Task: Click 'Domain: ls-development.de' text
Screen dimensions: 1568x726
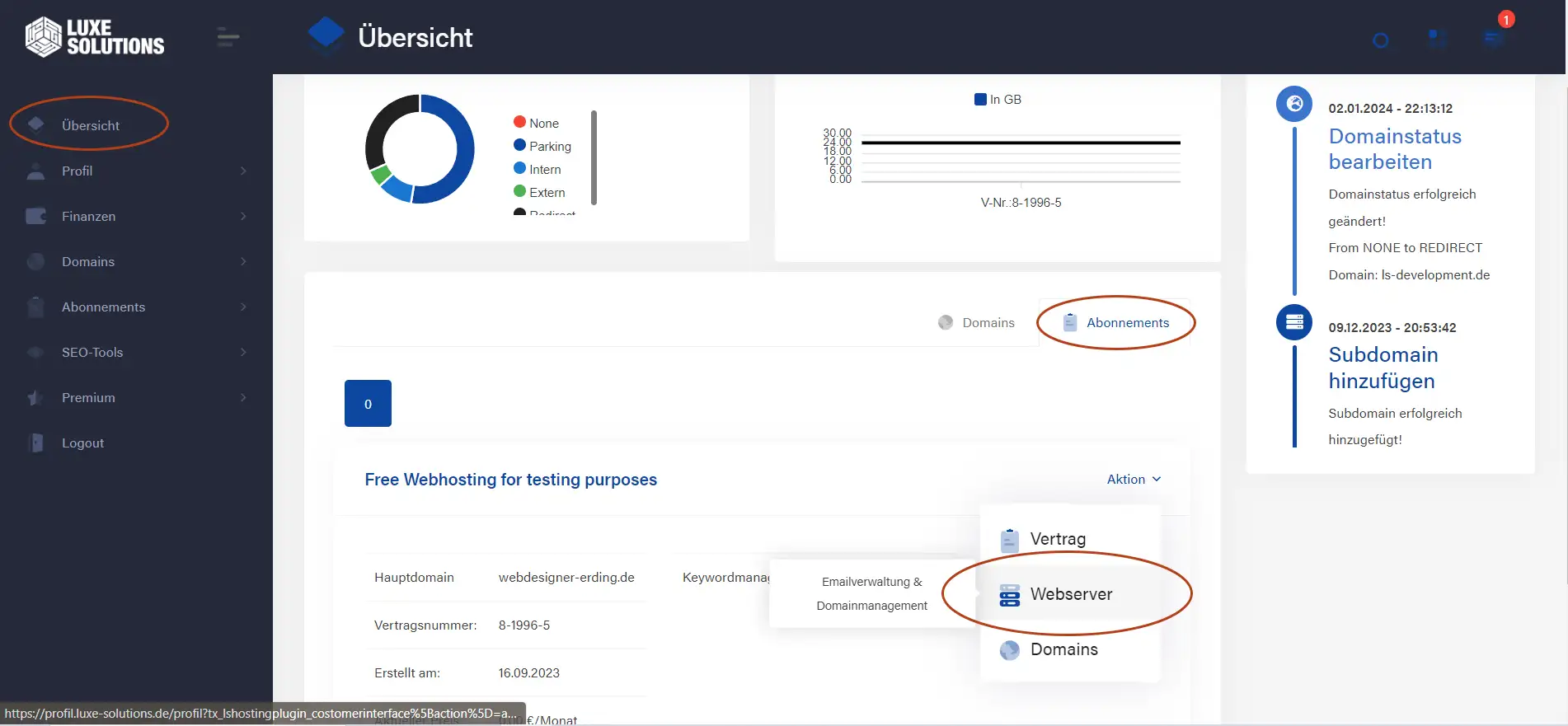Action: [x=1409, y=274]
